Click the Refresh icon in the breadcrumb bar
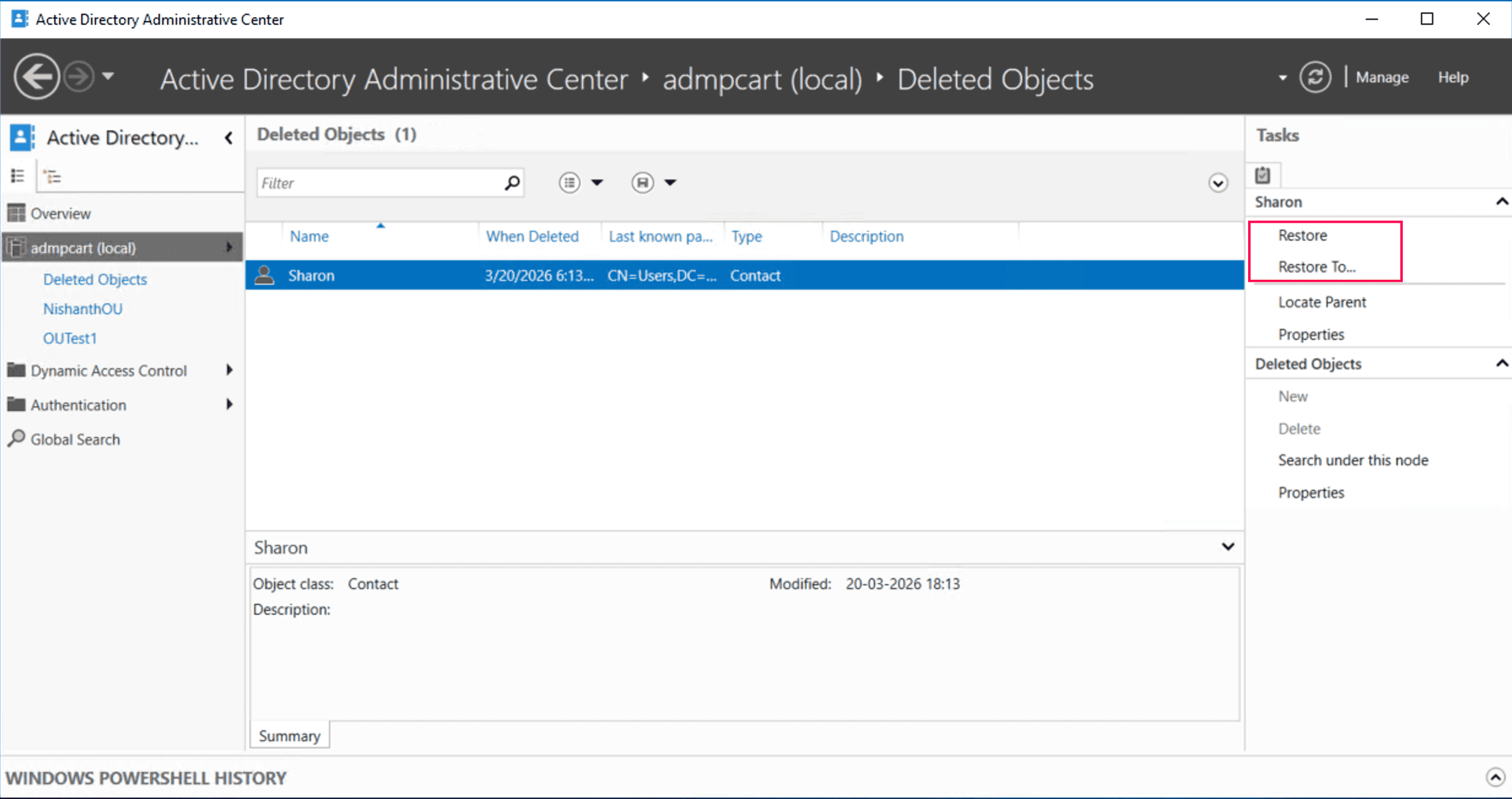The width and height of the screenshot is (1512, 799). [1315, 77]
